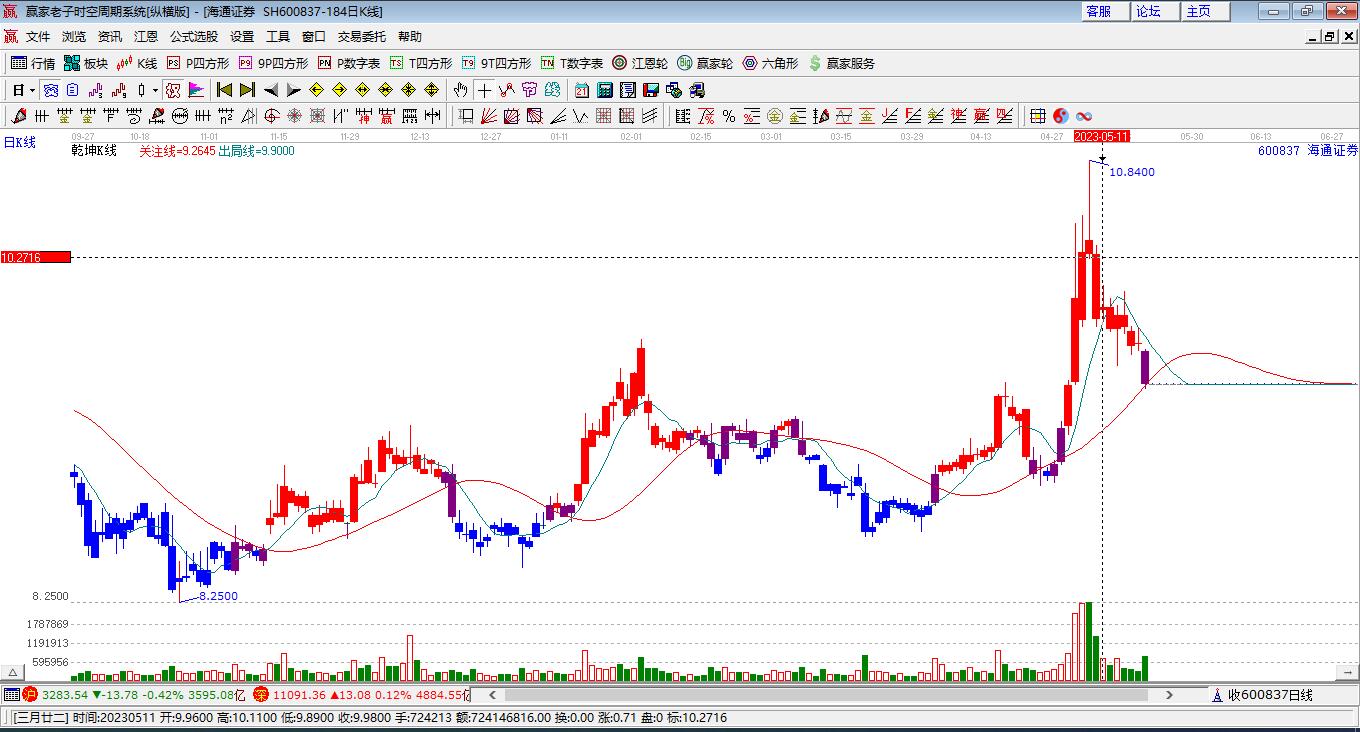The height and width of the screenshot is (732, 1360).
Task: Open the 浏览 menu
Action: coord(74,37)
